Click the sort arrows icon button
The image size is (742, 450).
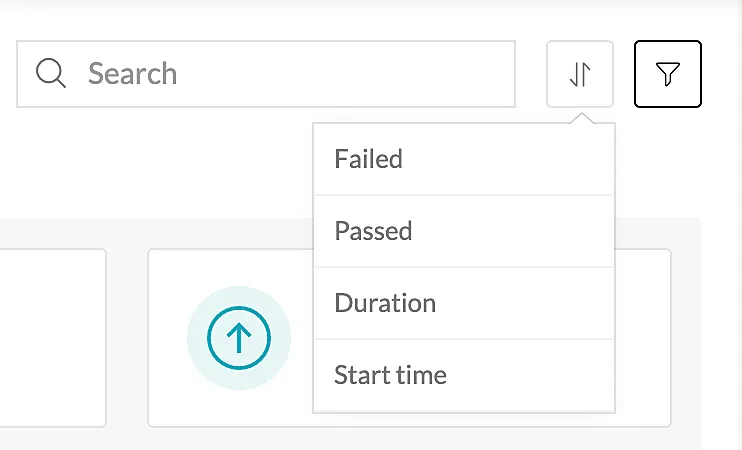click(x=580, y=74)
